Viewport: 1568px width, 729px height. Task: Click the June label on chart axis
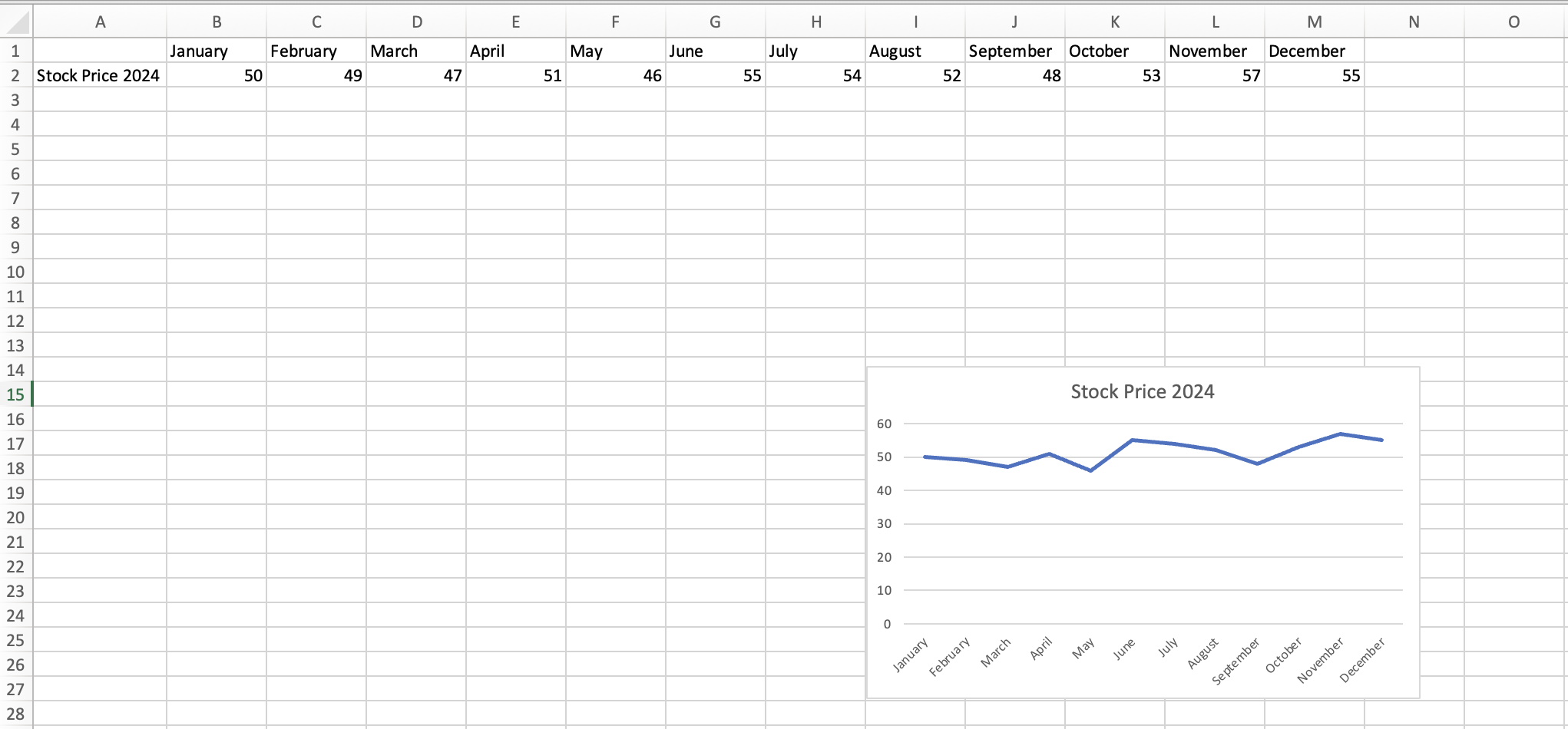(1126, 649)
